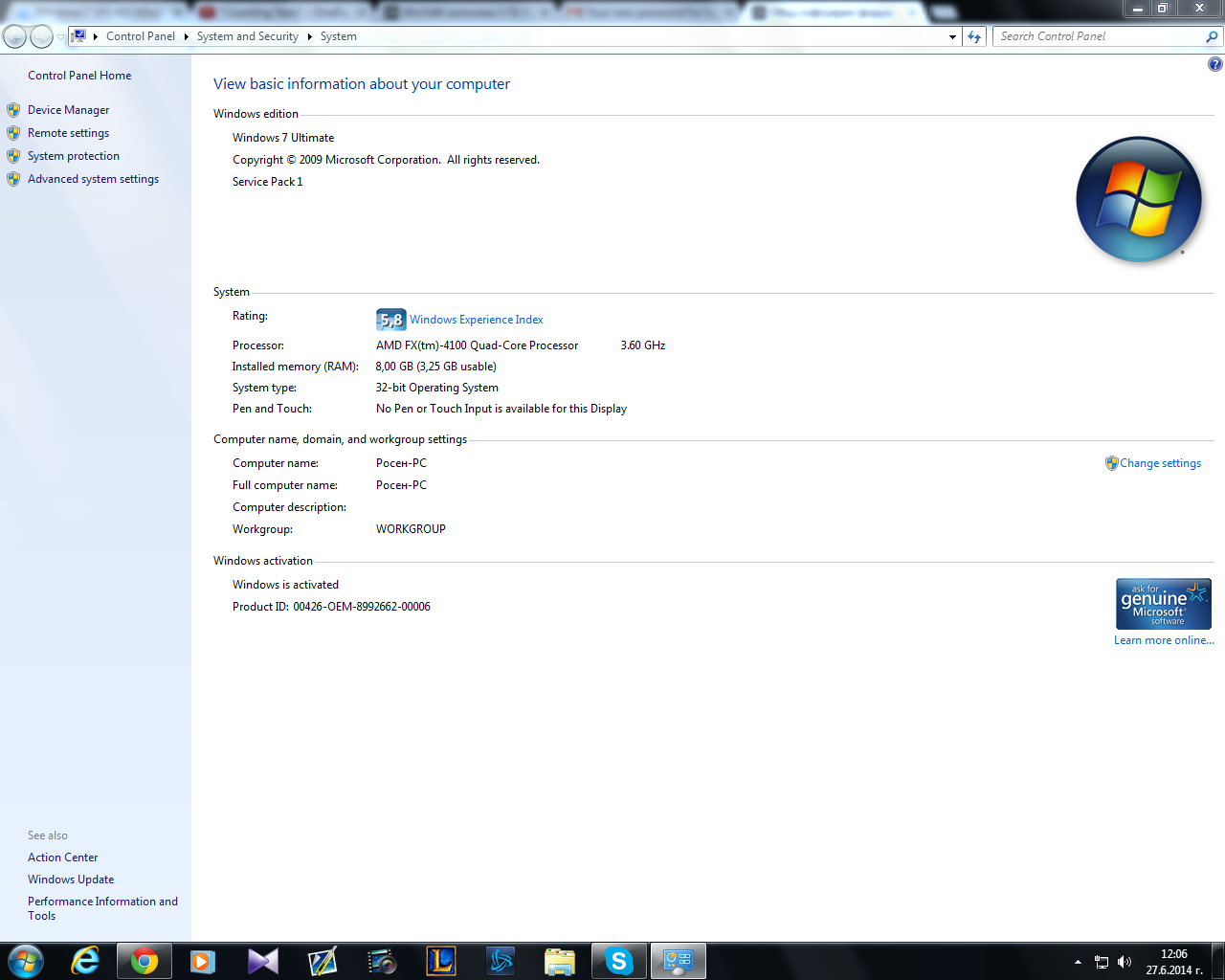Image resolution: width=1225 pixels, height=980 pixels.
Task: Open Advanced system settings link
Action: tap(94, 179)
